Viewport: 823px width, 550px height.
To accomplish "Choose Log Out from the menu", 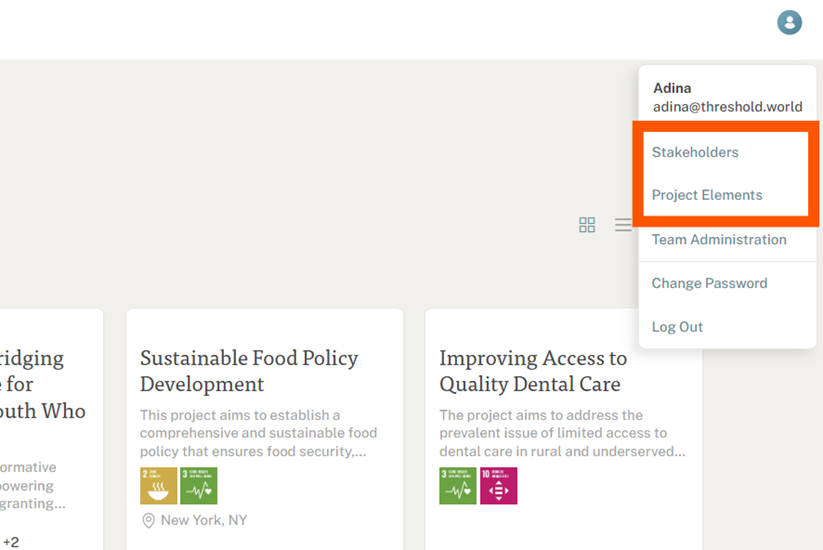I will (677, 327).
